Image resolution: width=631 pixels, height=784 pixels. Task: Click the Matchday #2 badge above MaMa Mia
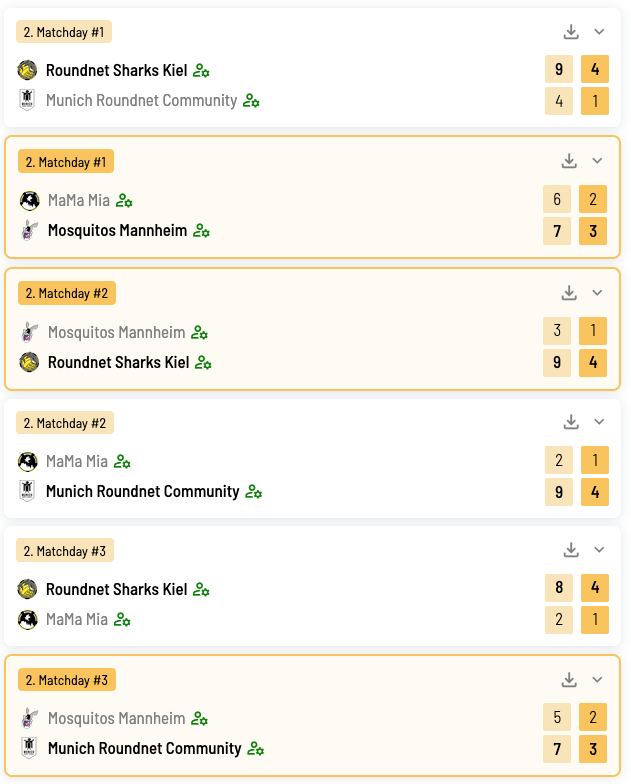(x=65, y=423)
